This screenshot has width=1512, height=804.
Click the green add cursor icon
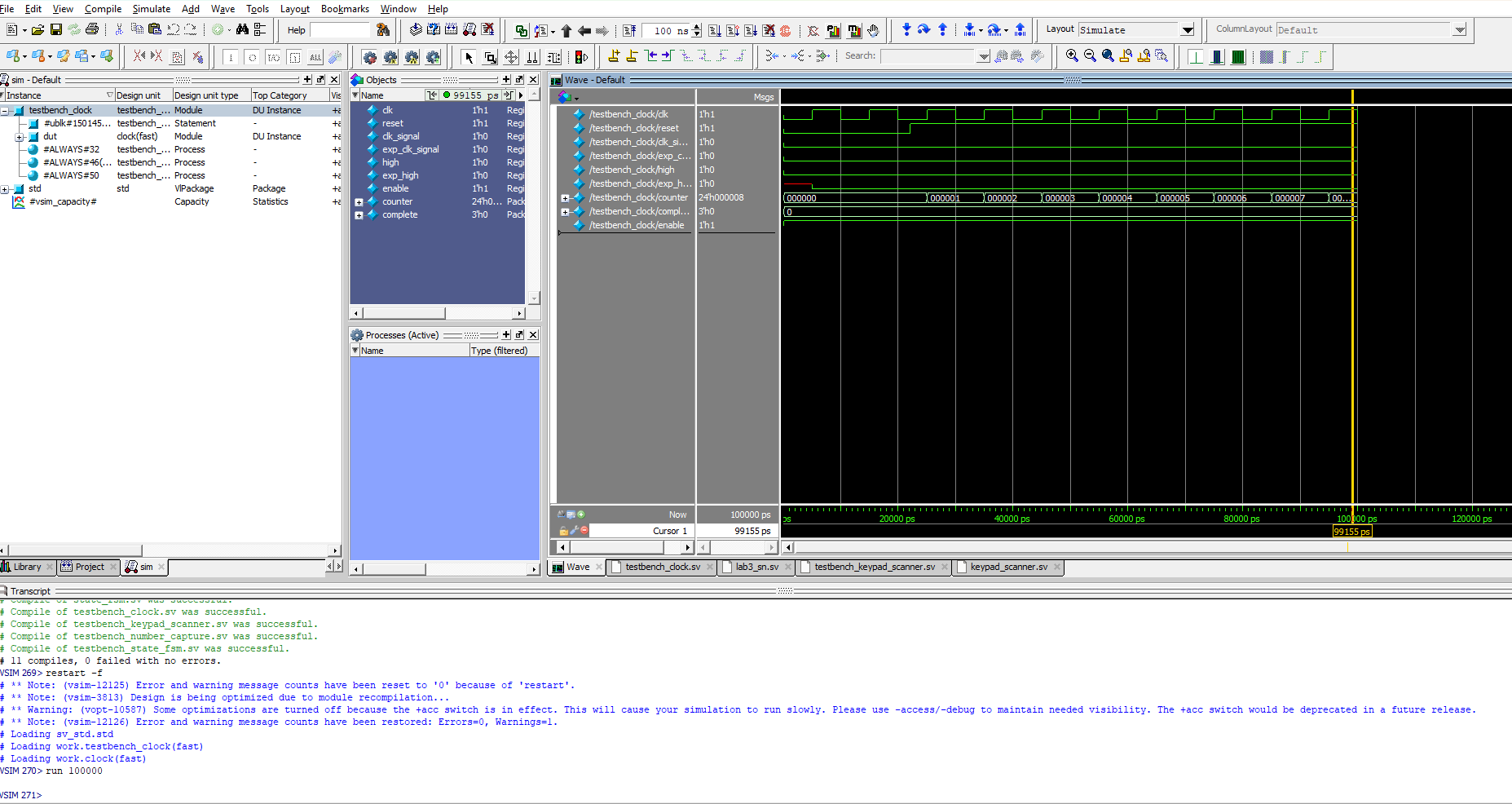point(581,515)
